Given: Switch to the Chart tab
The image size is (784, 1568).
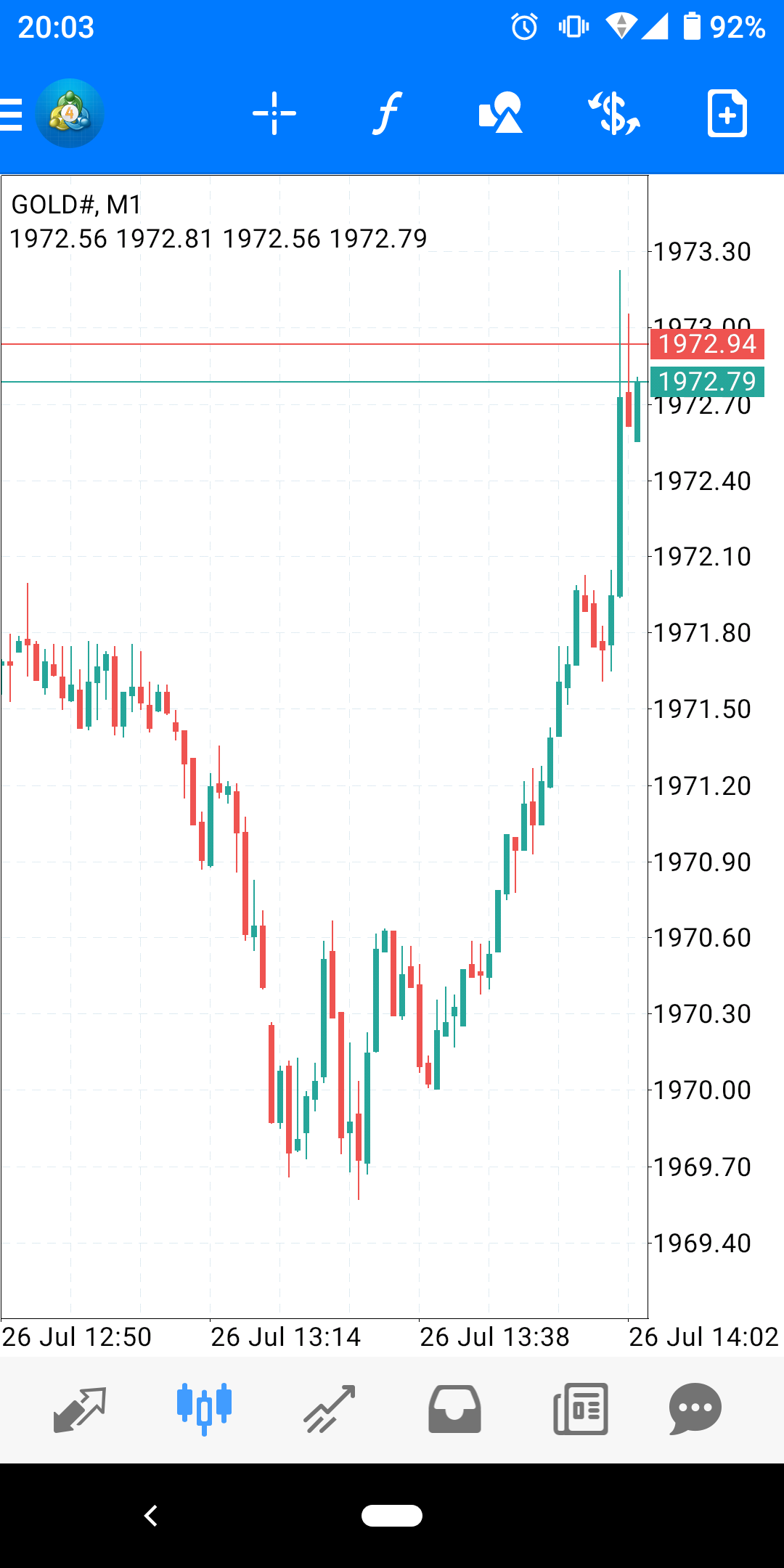Looking at the screenshot, I should (x=205, y=1409).
